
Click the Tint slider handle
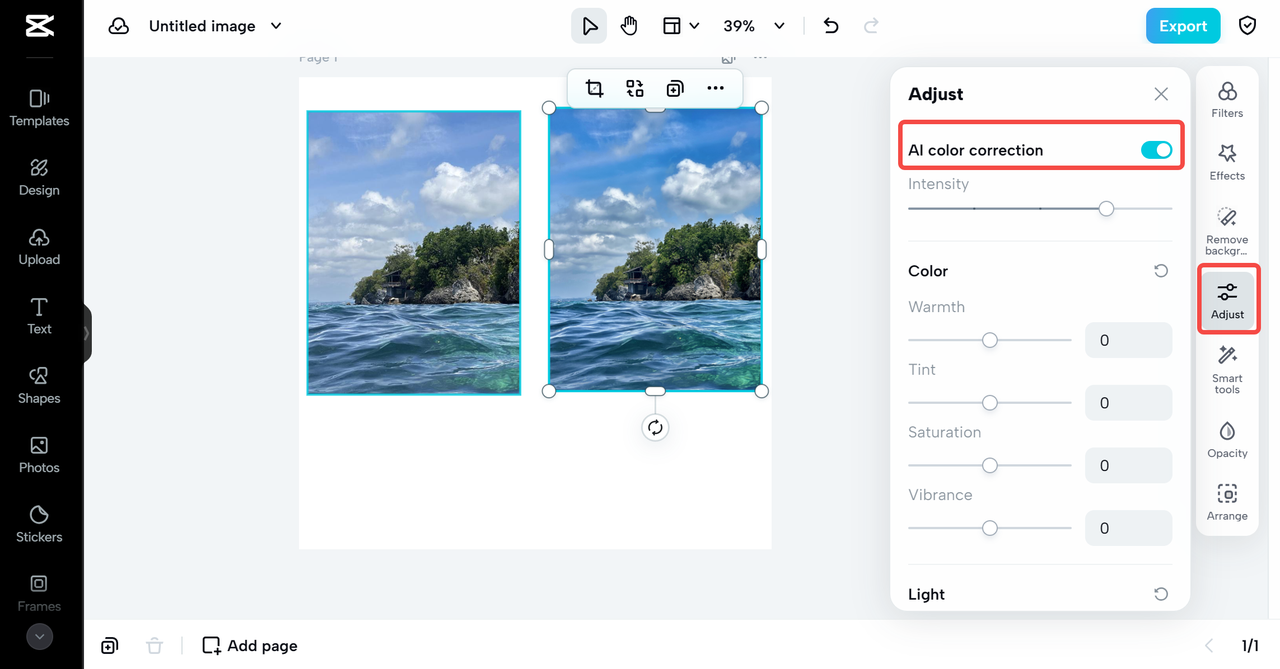(x=990, y=403)
